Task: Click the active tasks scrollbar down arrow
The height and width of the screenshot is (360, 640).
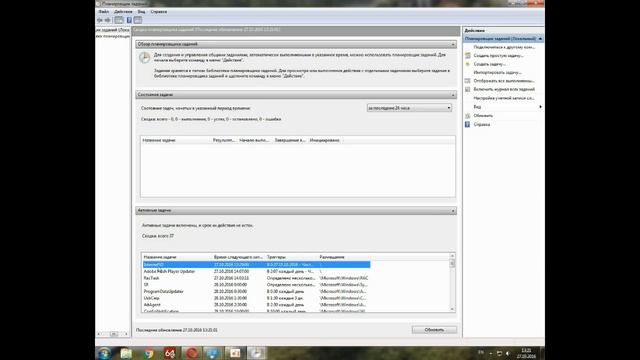Action: (452, 309)
